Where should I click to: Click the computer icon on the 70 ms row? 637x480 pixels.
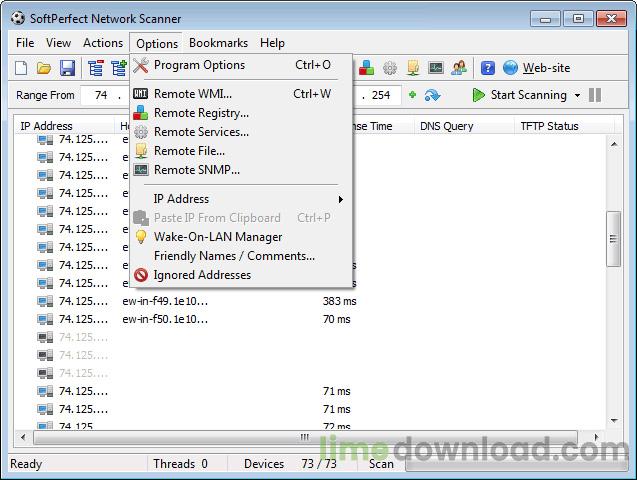(x=45, y=319)
